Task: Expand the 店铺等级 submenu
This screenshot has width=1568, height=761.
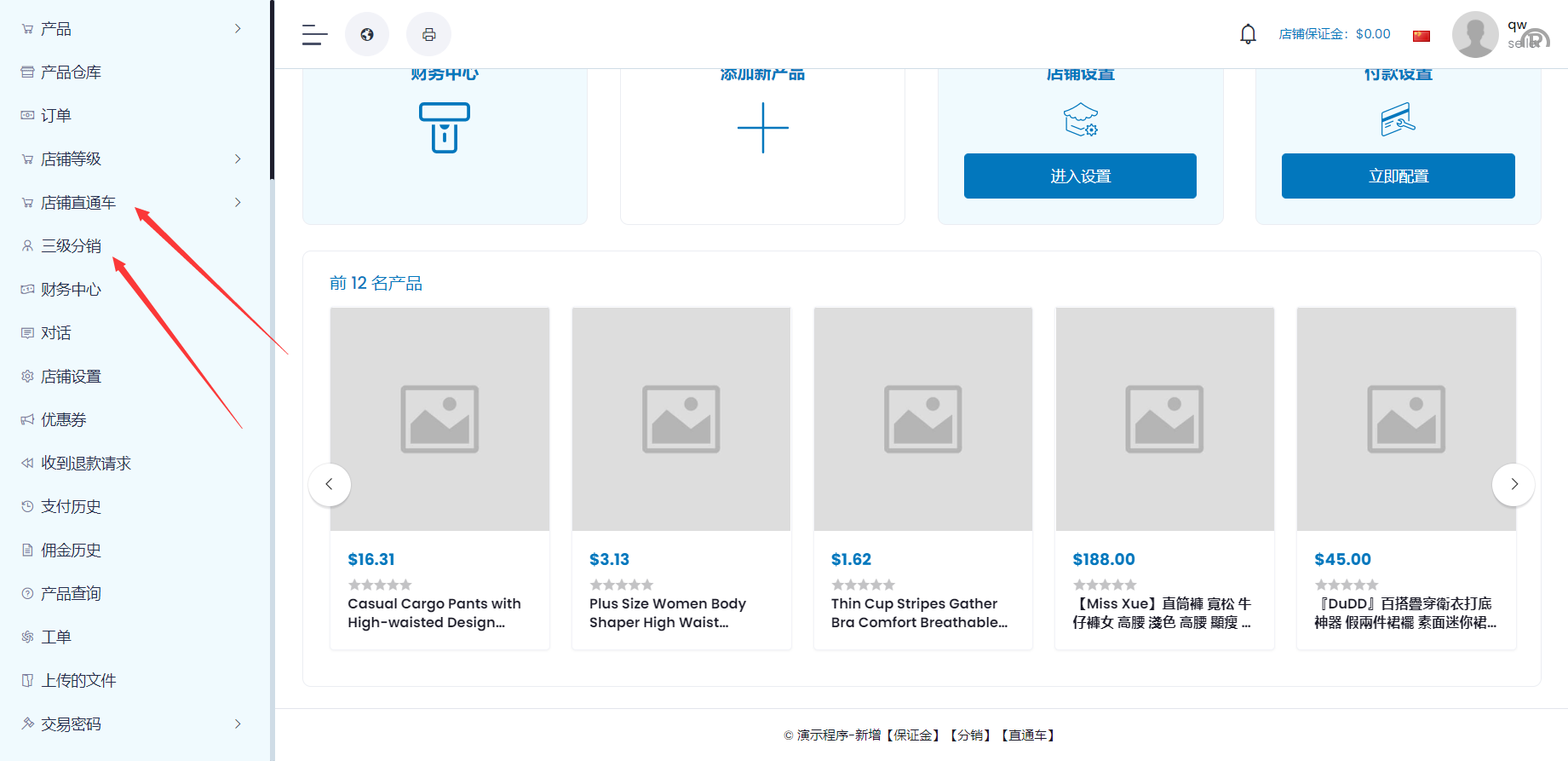Action: [x=238, y=159]
